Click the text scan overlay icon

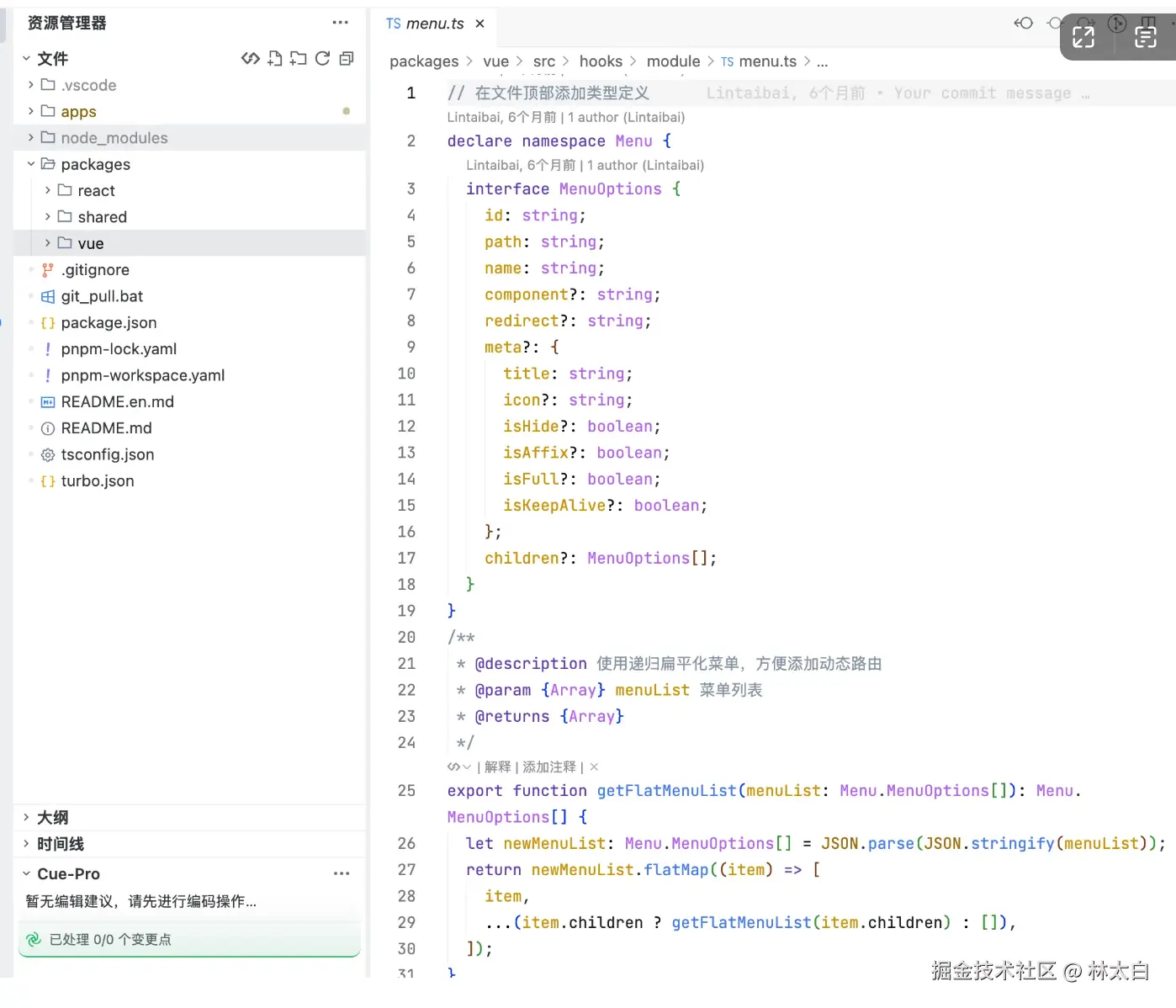coord(1145,36)
